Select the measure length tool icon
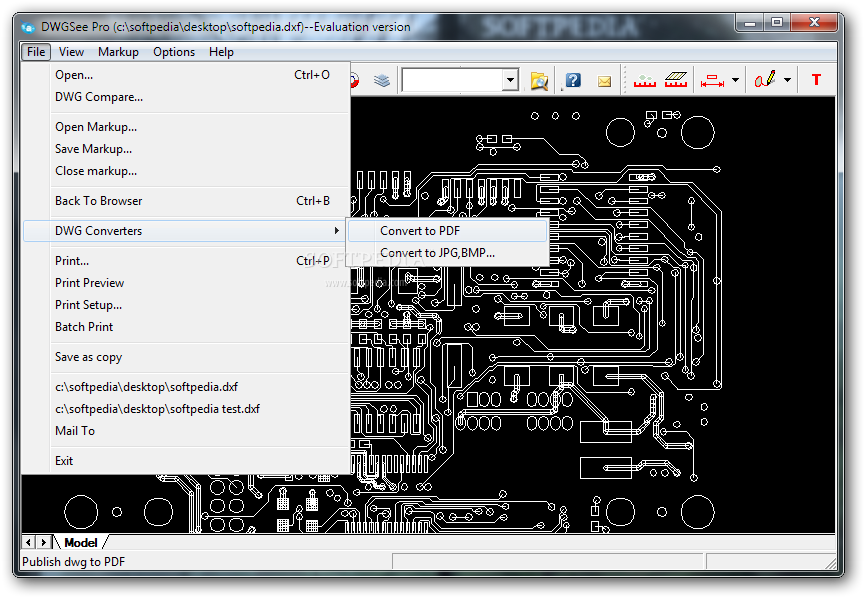 point(644,81)
